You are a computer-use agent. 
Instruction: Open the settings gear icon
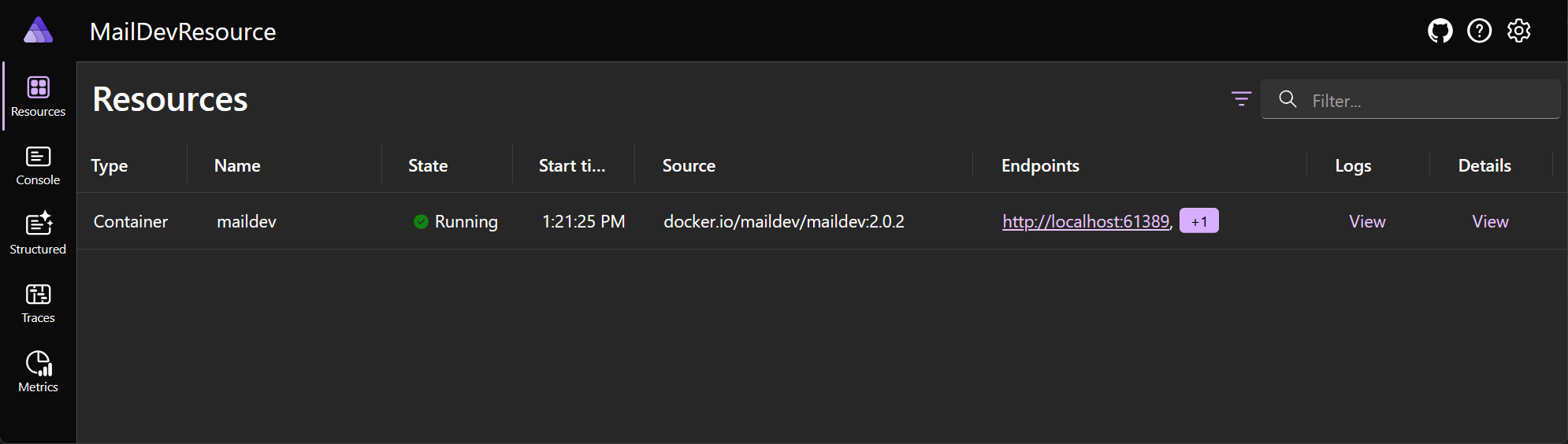(x=1518, y=31)
